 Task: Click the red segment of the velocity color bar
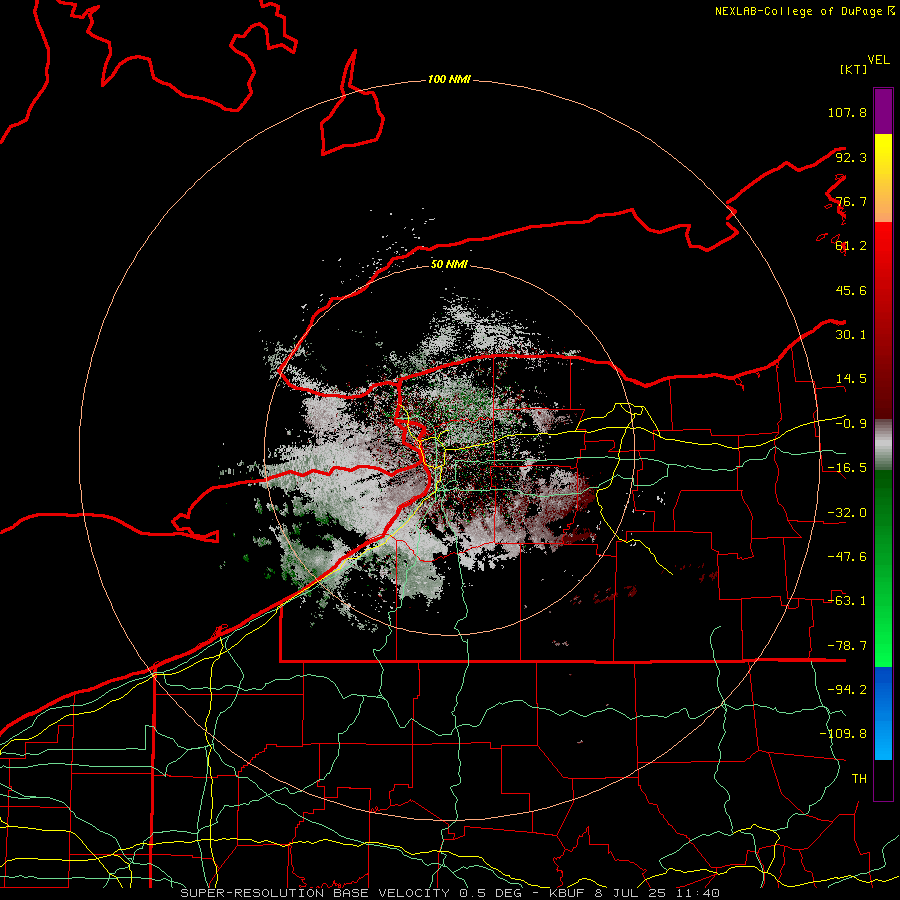883,320
